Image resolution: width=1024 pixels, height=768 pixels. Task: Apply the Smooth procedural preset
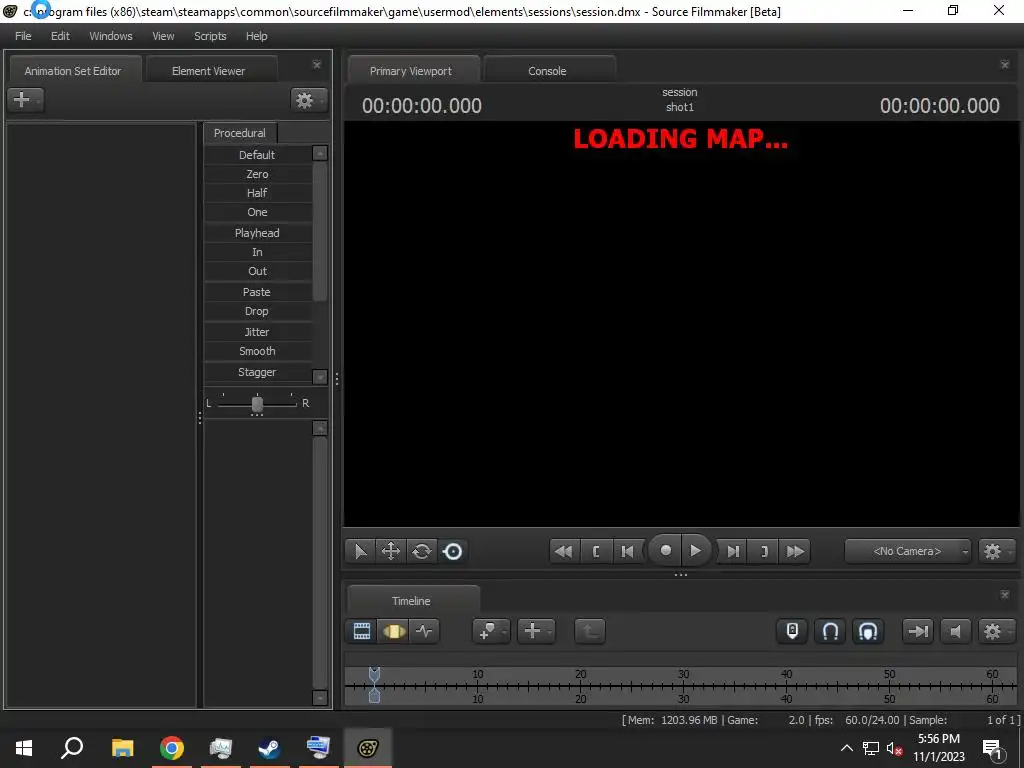(x=257, y=351)
